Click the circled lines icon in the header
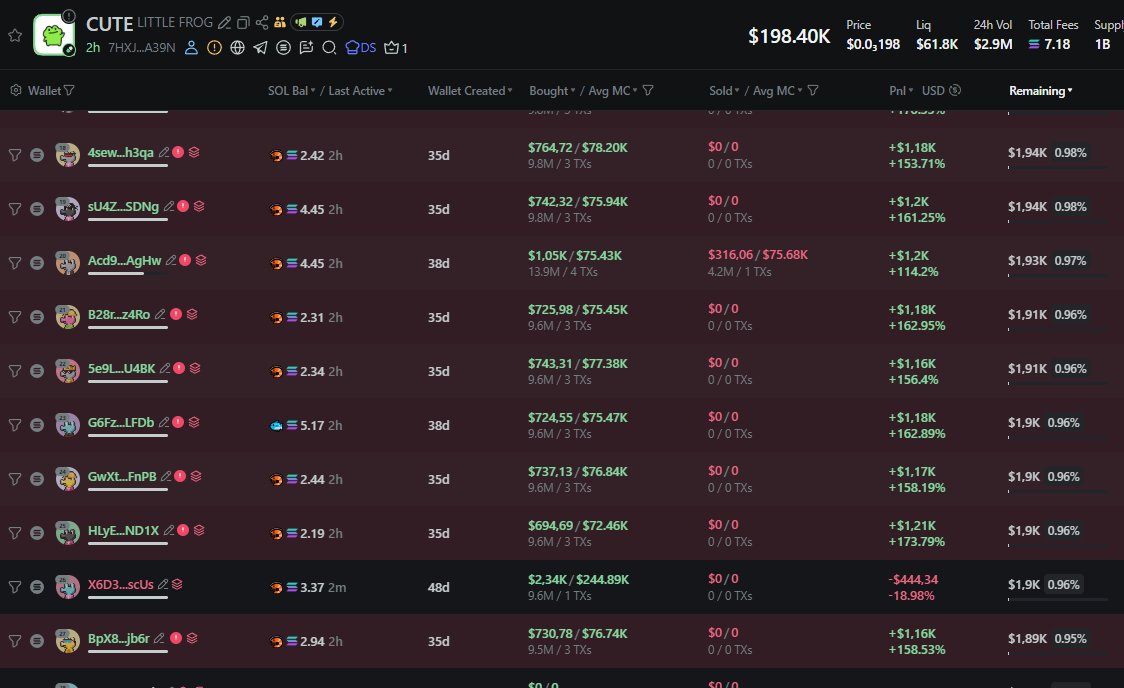 tap(283, 48)
